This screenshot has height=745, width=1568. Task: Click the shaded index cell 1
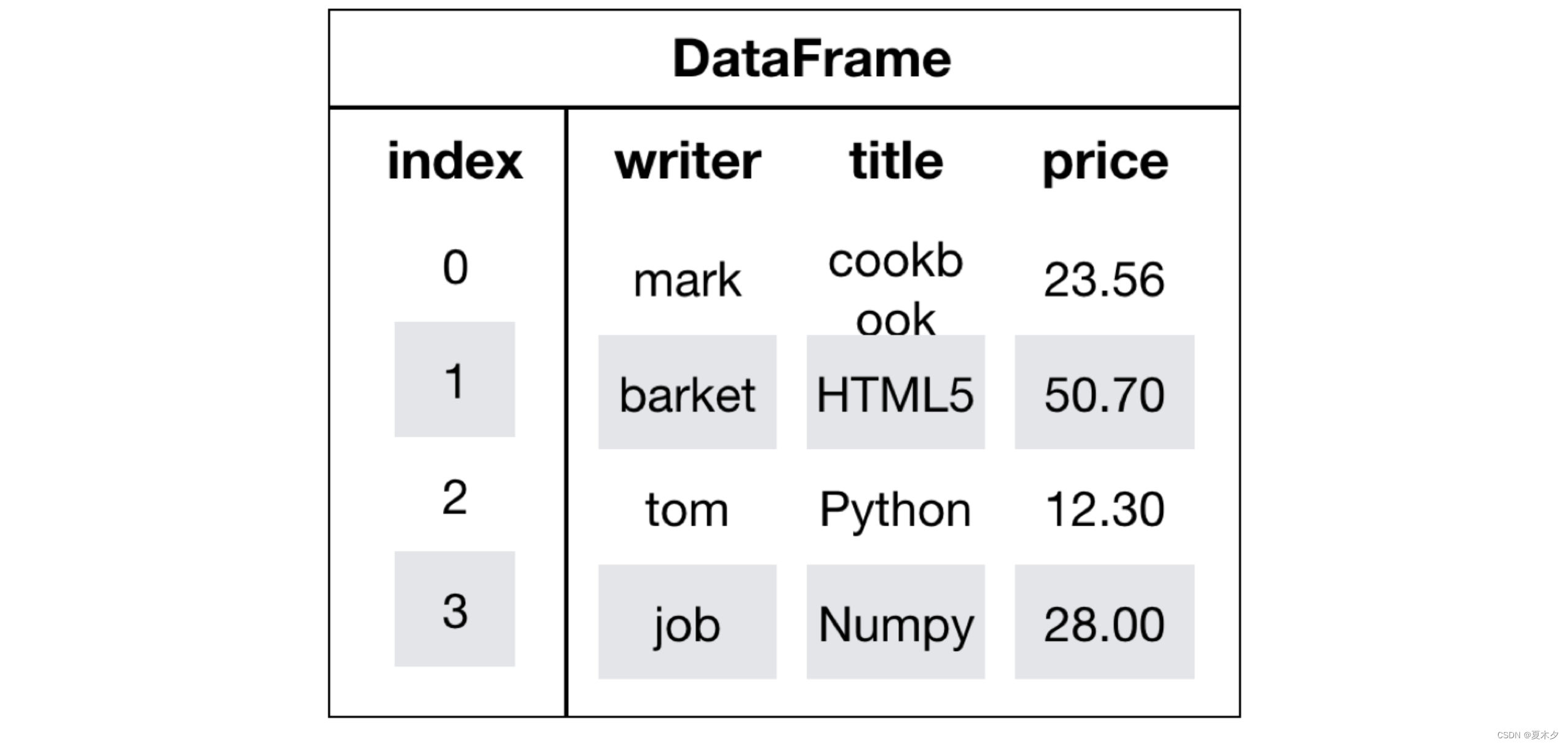tap(455, 380)
